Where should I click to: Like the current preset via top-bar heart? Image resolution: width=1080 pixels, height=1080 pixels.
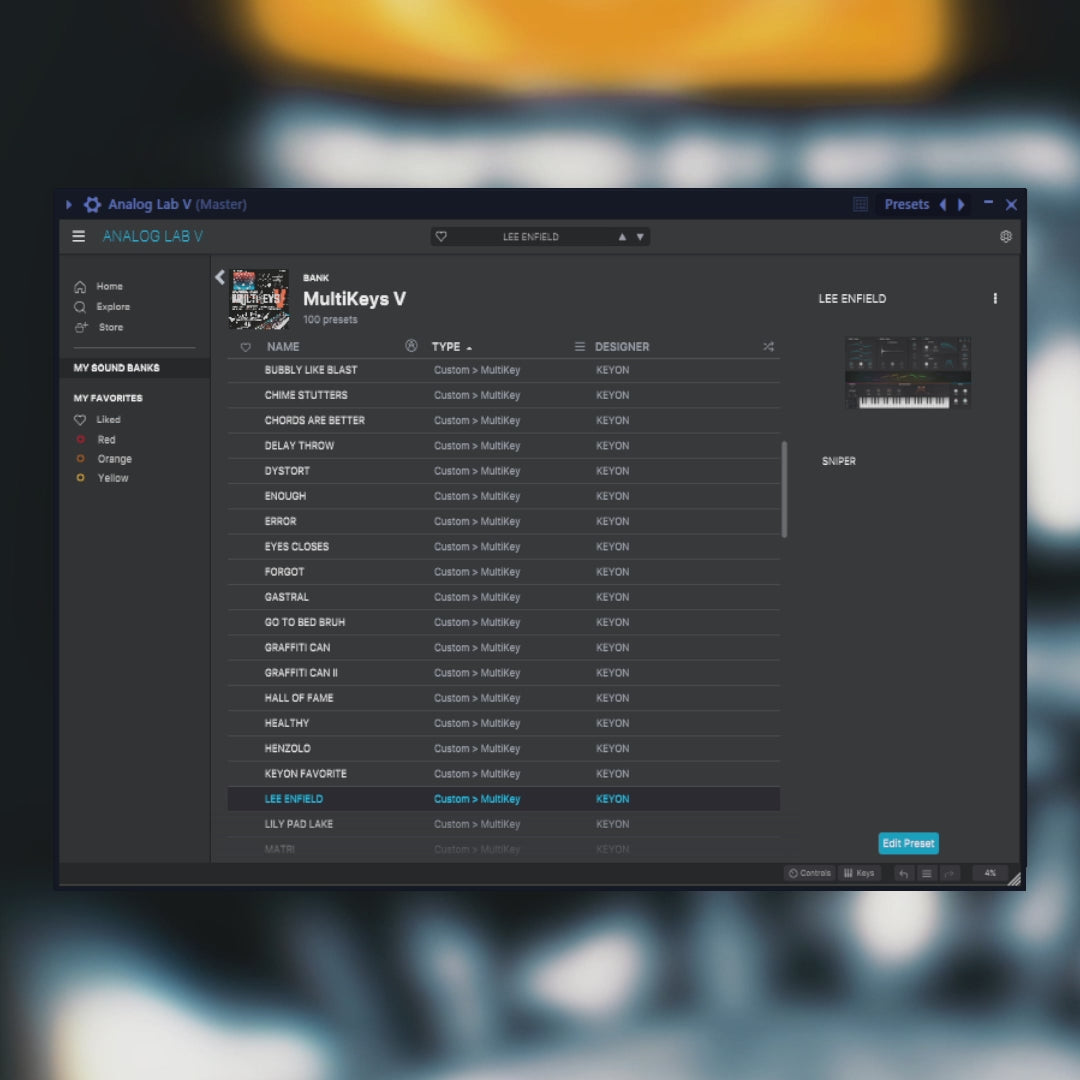tap(441, 237)
